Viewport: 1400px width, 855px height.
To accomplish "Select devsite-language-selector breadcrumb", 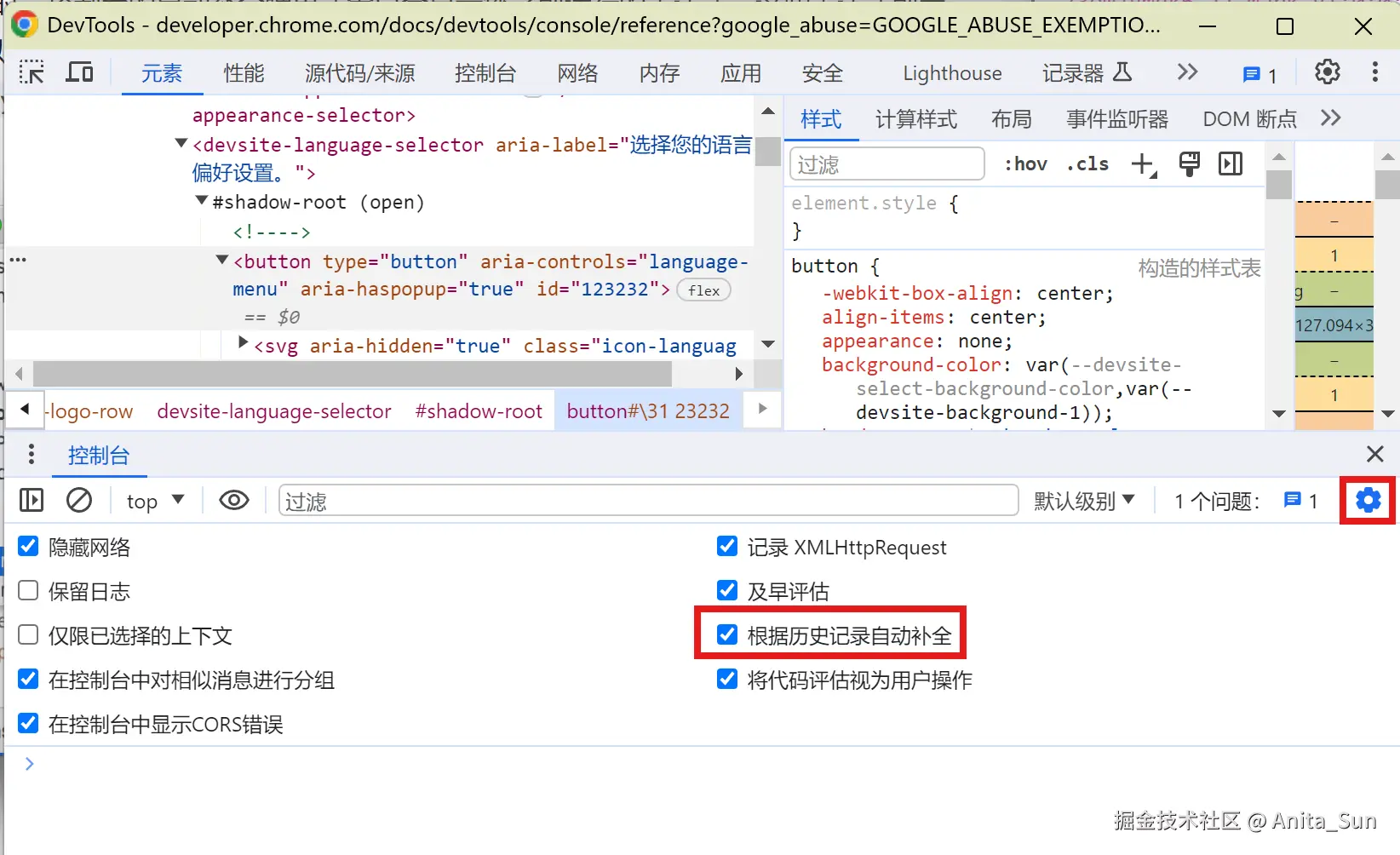I will (274, 411).
